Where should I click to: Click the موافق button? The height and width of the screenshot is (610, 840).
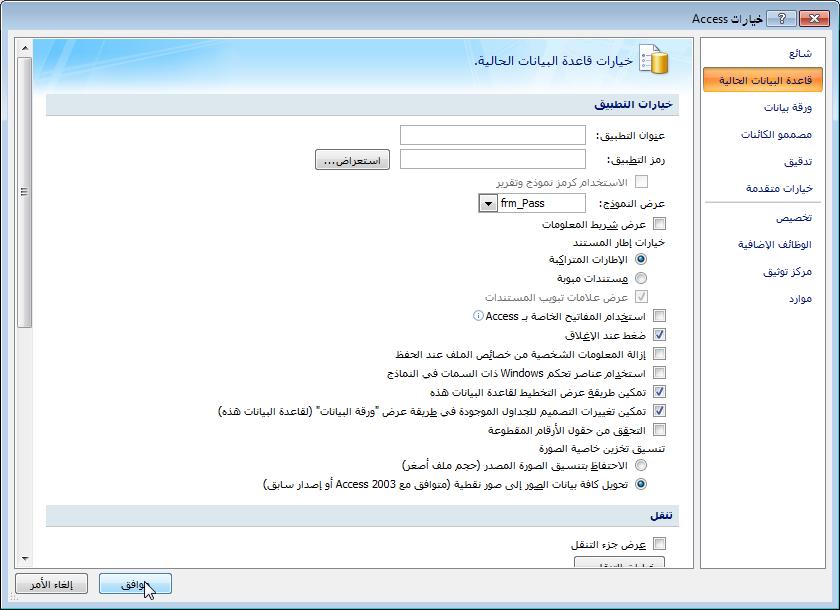pyautogui.click(x=136, y=584)
